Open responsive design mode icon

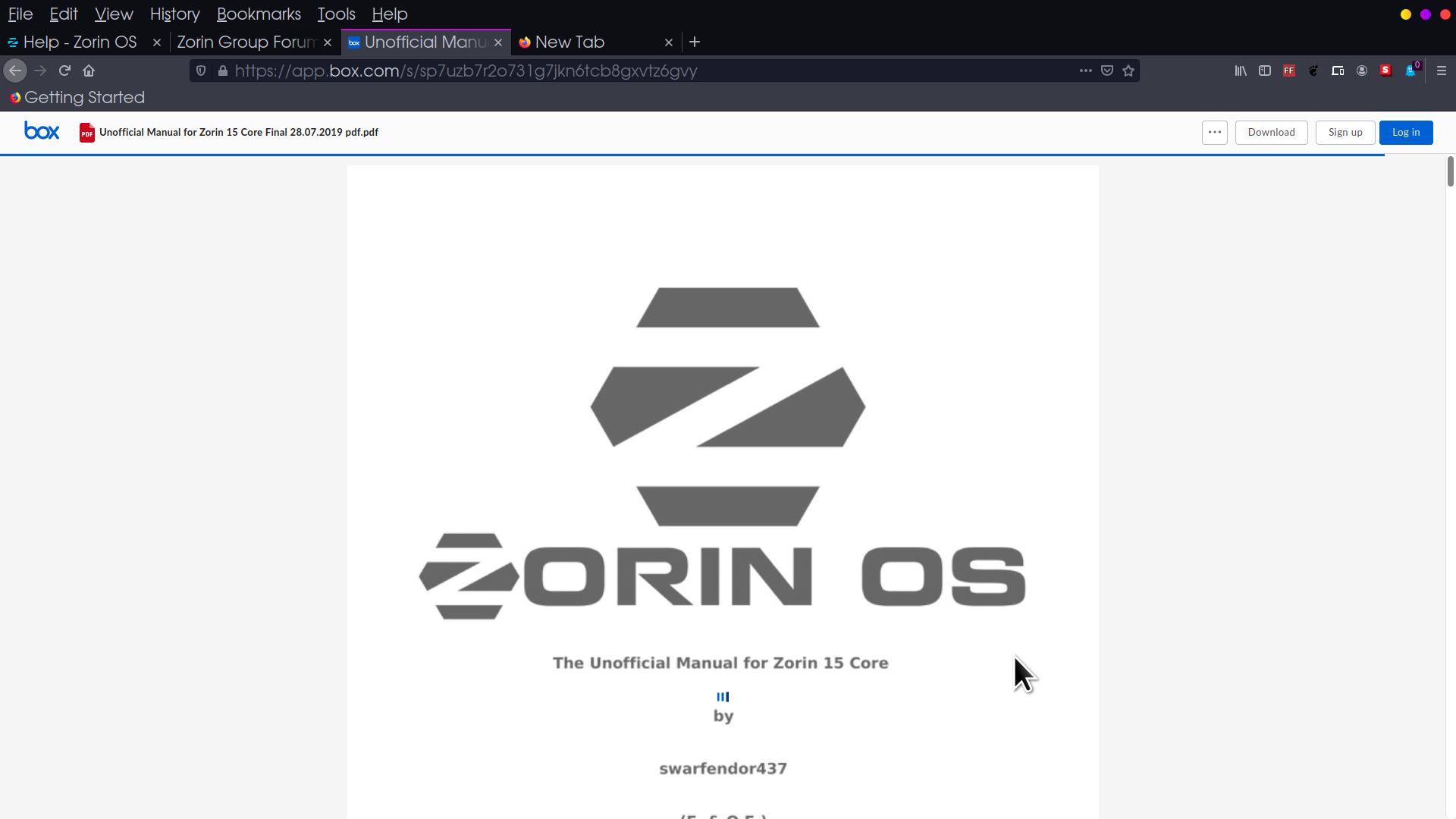pos(1338,71)
